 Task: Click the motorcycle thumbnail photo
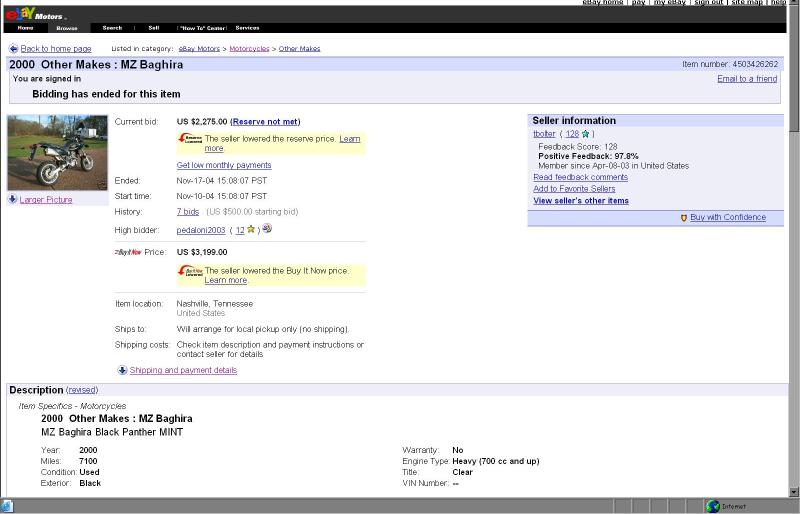tap(57, 153)
